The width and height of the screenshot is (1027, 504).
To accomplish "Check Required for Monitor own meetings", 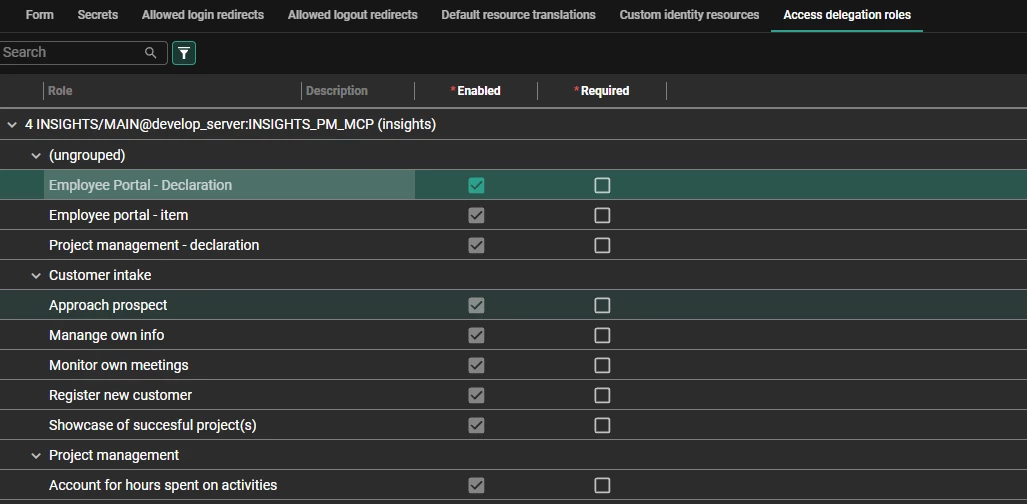I will pyautogui.click(x=602, y=366).
